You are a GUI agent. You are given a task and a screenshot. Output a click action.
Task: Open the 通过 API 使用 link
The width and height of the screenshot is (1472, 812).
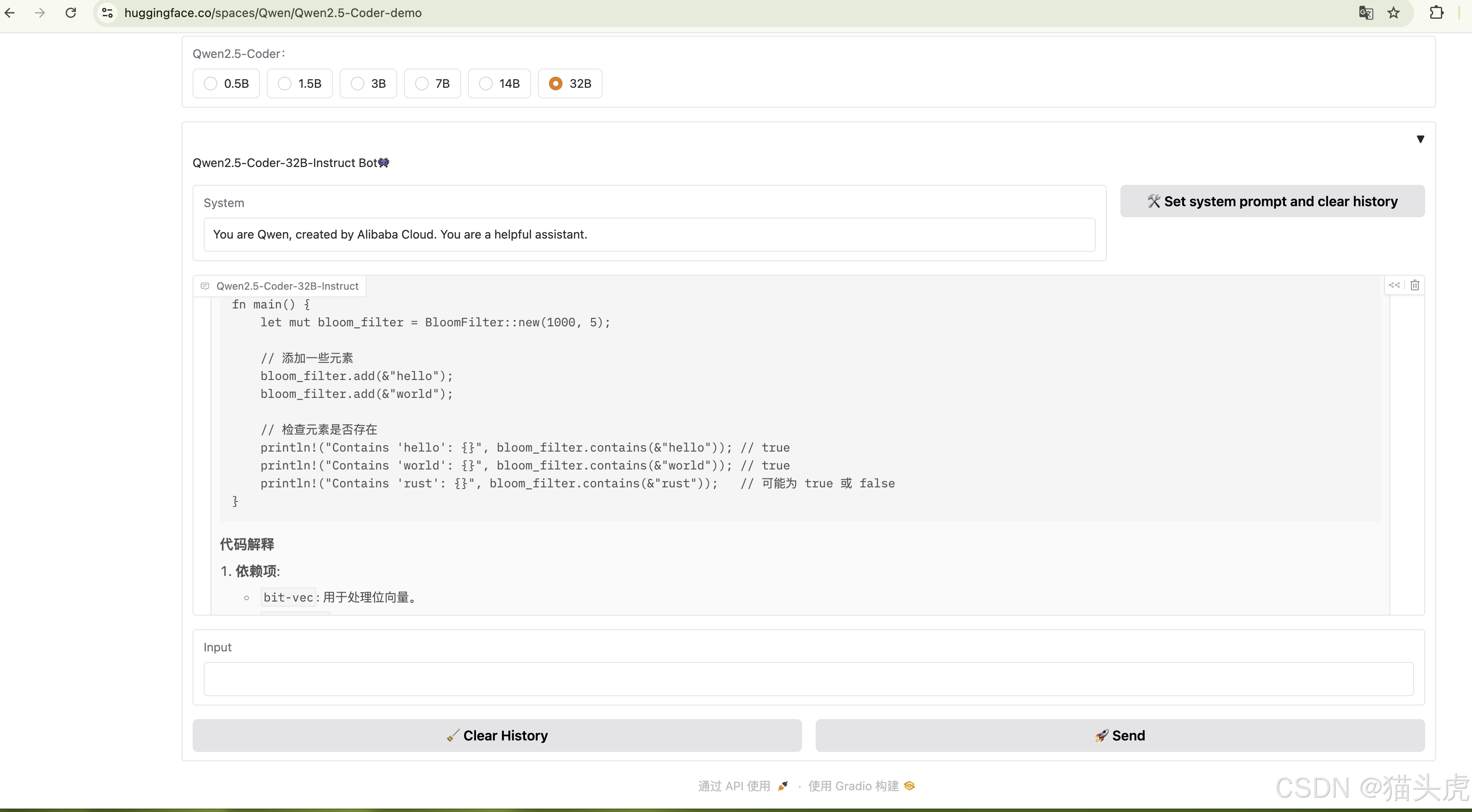743,786
